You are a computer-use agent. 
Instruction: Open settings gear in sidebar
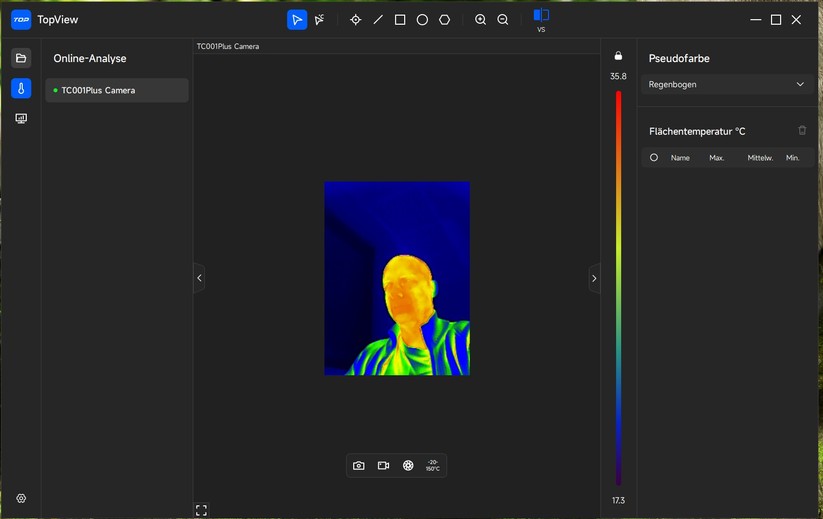(21, 499)
